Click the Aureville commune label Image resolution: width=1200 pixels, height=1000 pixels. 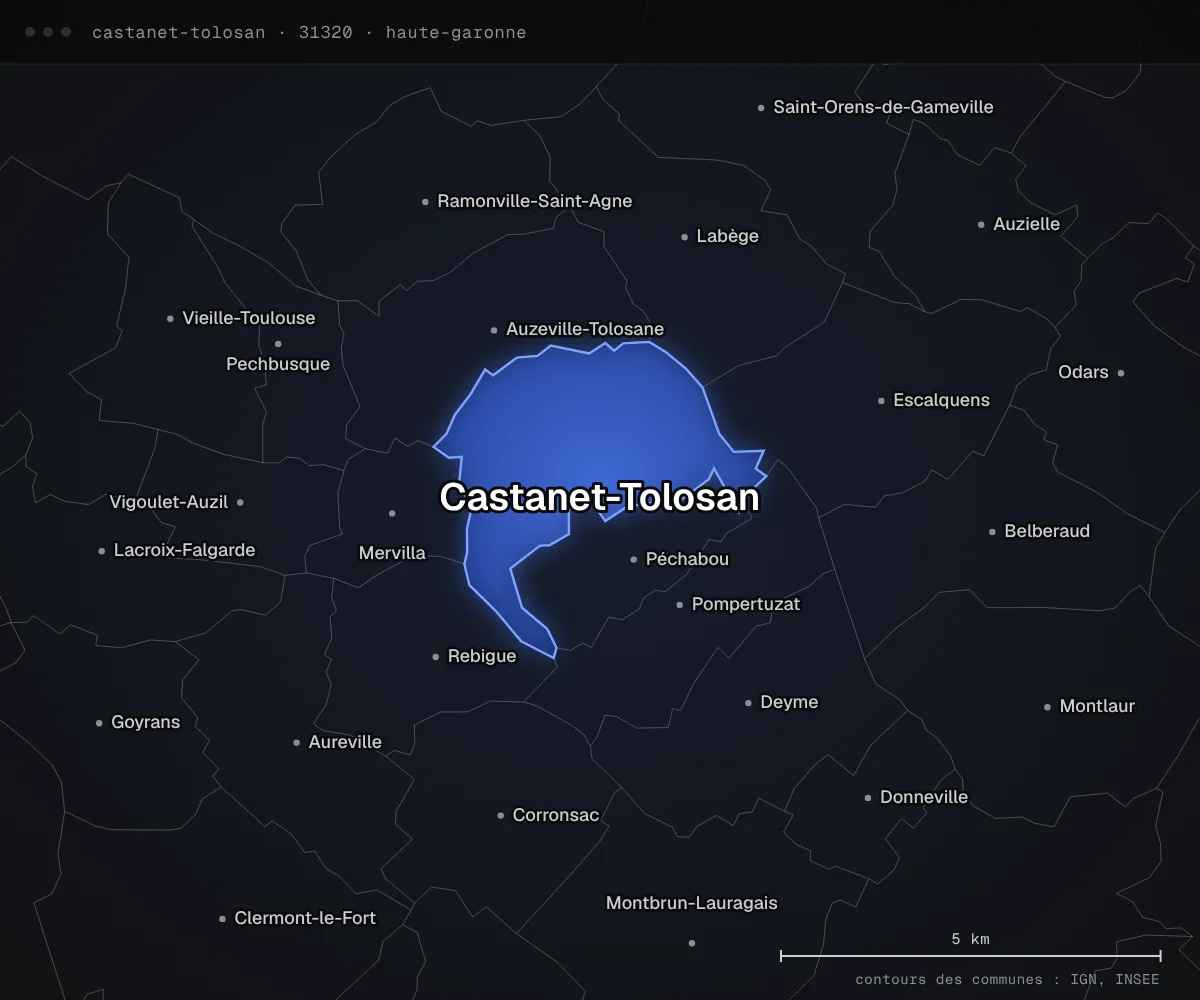[345, 742]
